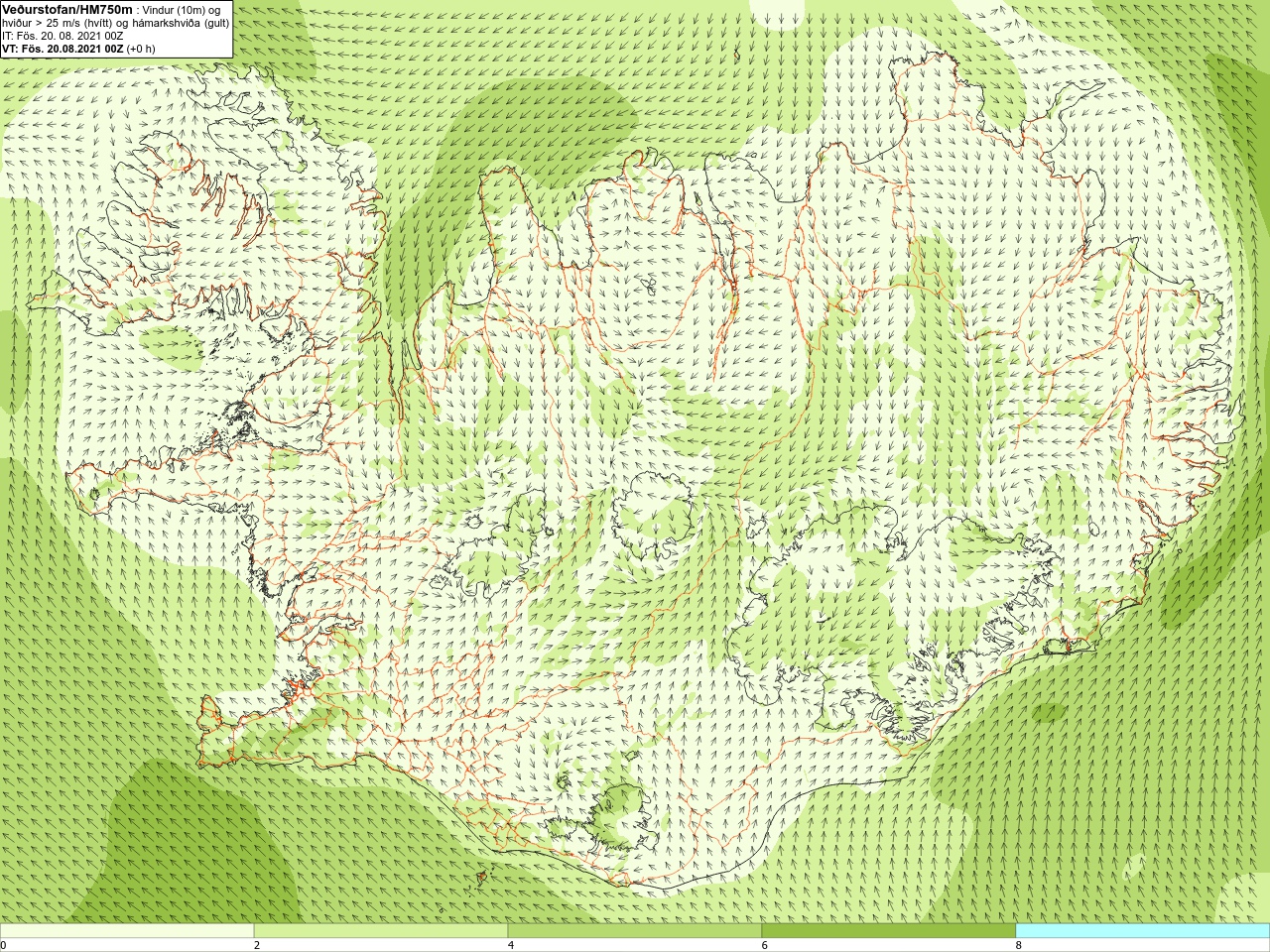Click the 'hviður > 25 m/s' legend line
Image resolution: width=1270 pixels, height=952 pixels.
(115, 22)
